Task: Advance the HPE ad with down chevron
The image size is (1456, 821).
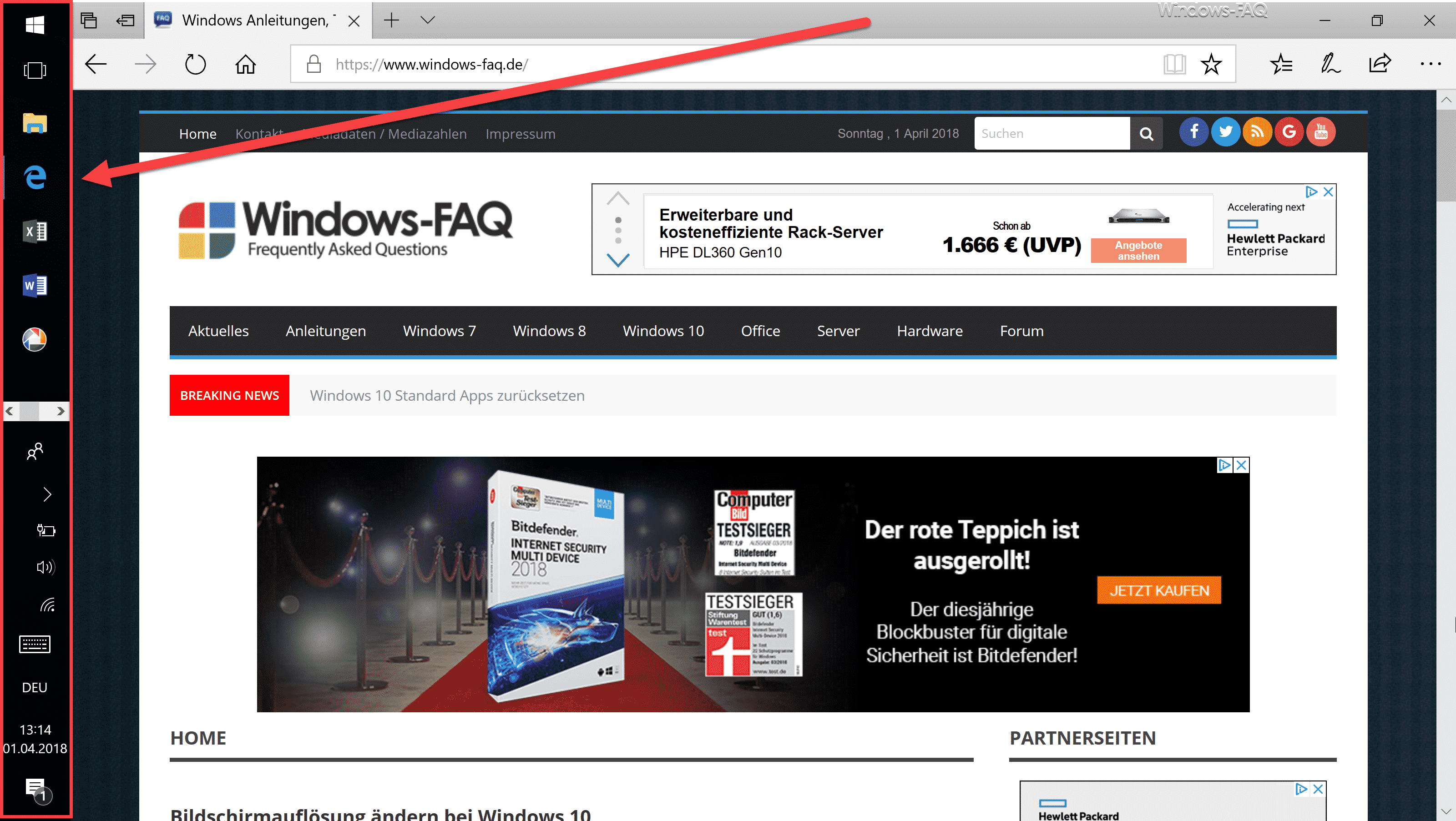Action: coord(618,260)
